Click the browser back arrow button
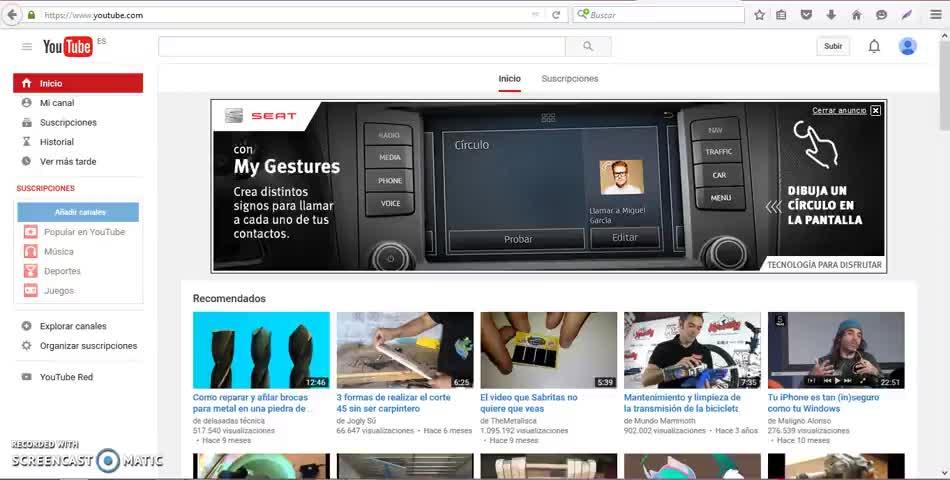 point(12,15)
